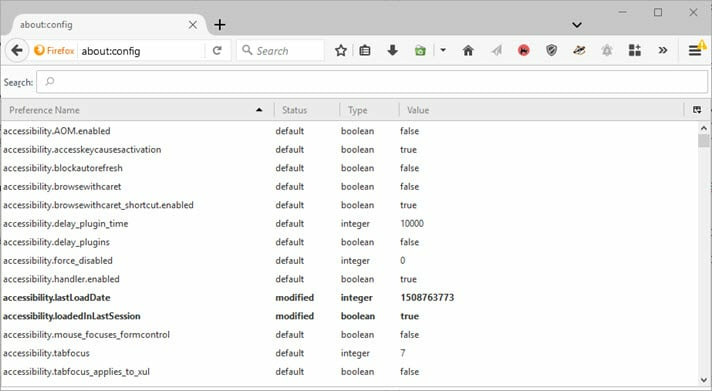Viewport: 712px width, 391px height.
Task: Open a new tab with plus button
Action: [220, 25]
